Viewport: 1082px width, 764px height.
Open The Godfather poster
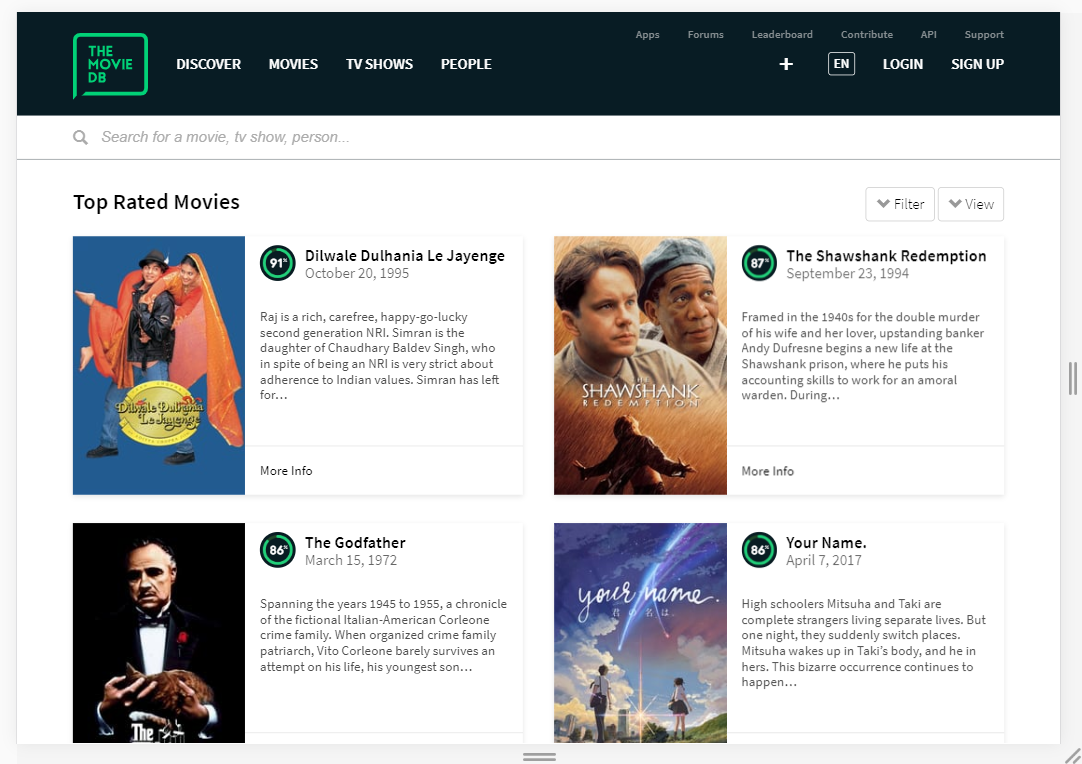[x=159, y=633]
